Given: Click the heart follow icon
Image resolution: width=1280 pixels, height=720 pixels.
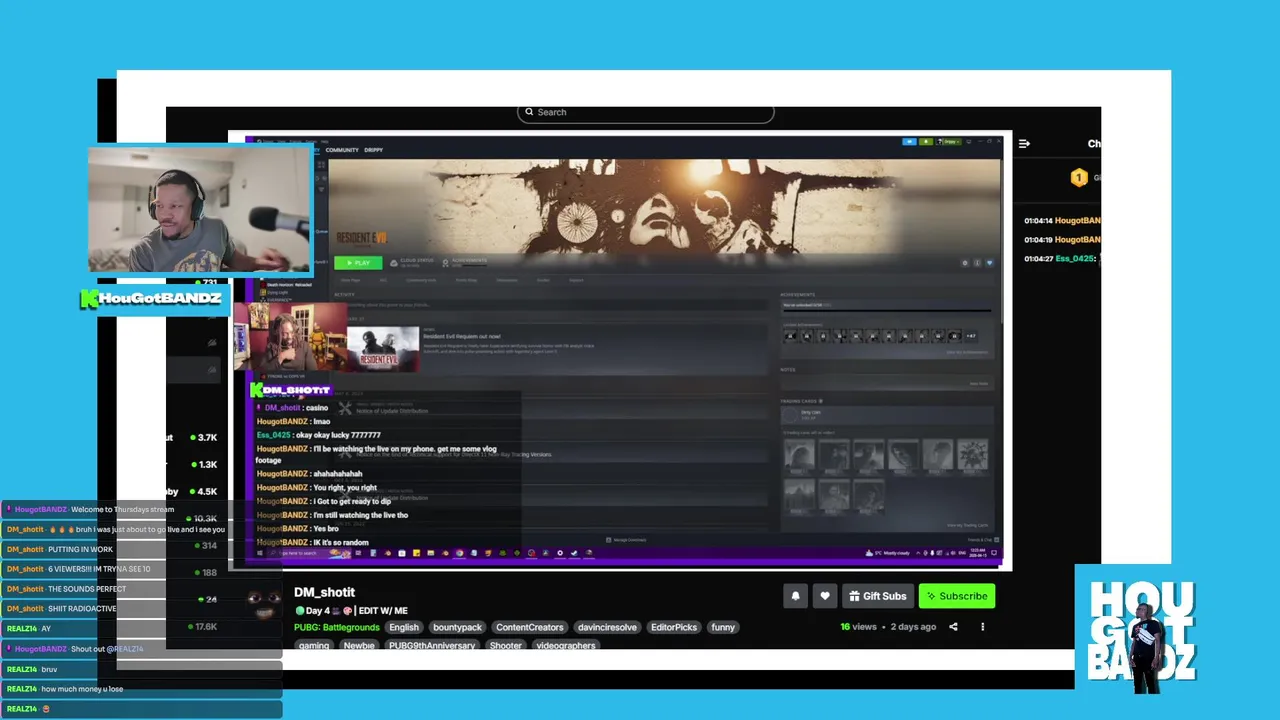Looking at the screenshot, I should (825, 596).
